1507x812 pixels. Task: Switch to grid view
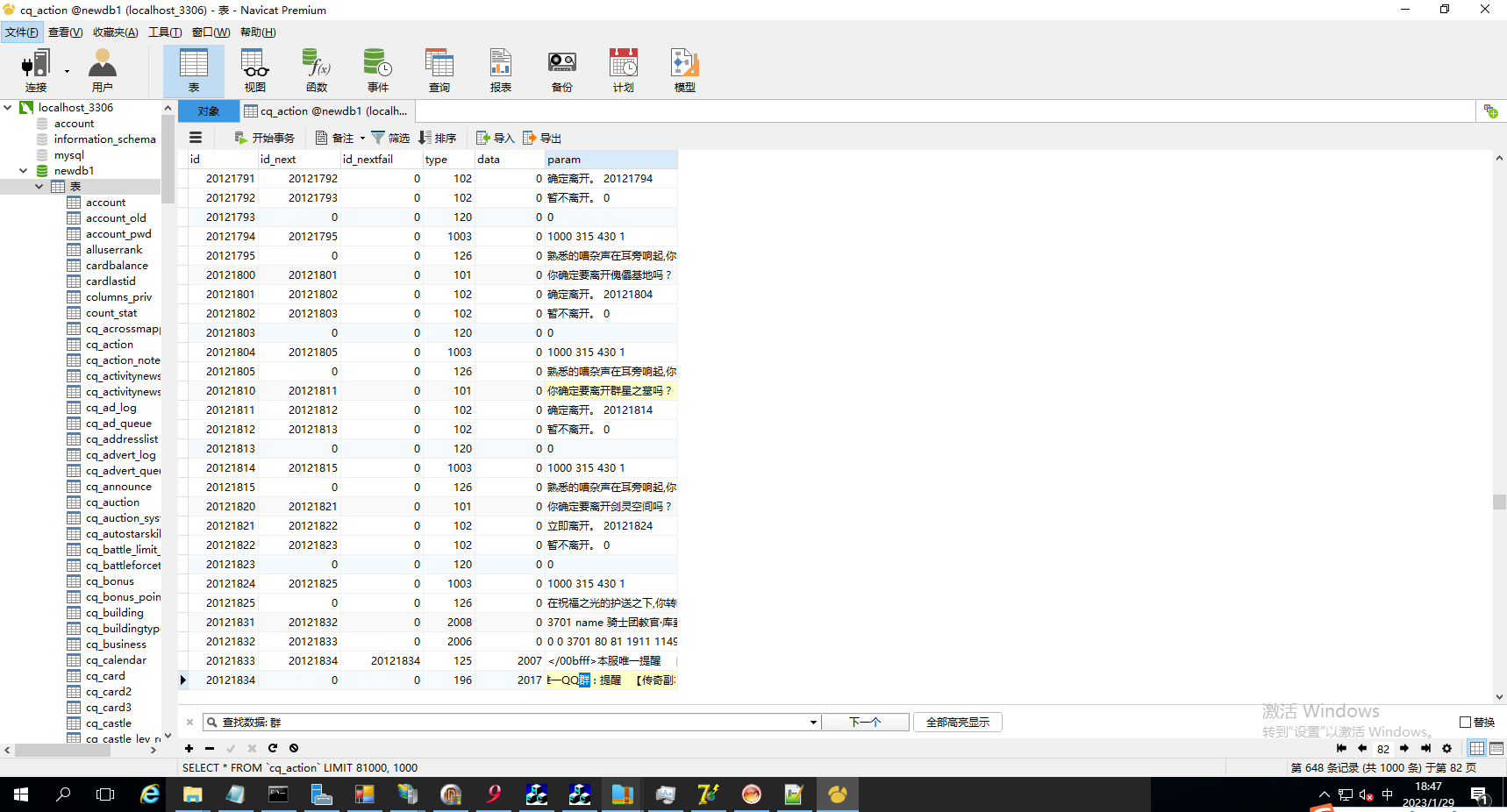(x=1477, y=748)
